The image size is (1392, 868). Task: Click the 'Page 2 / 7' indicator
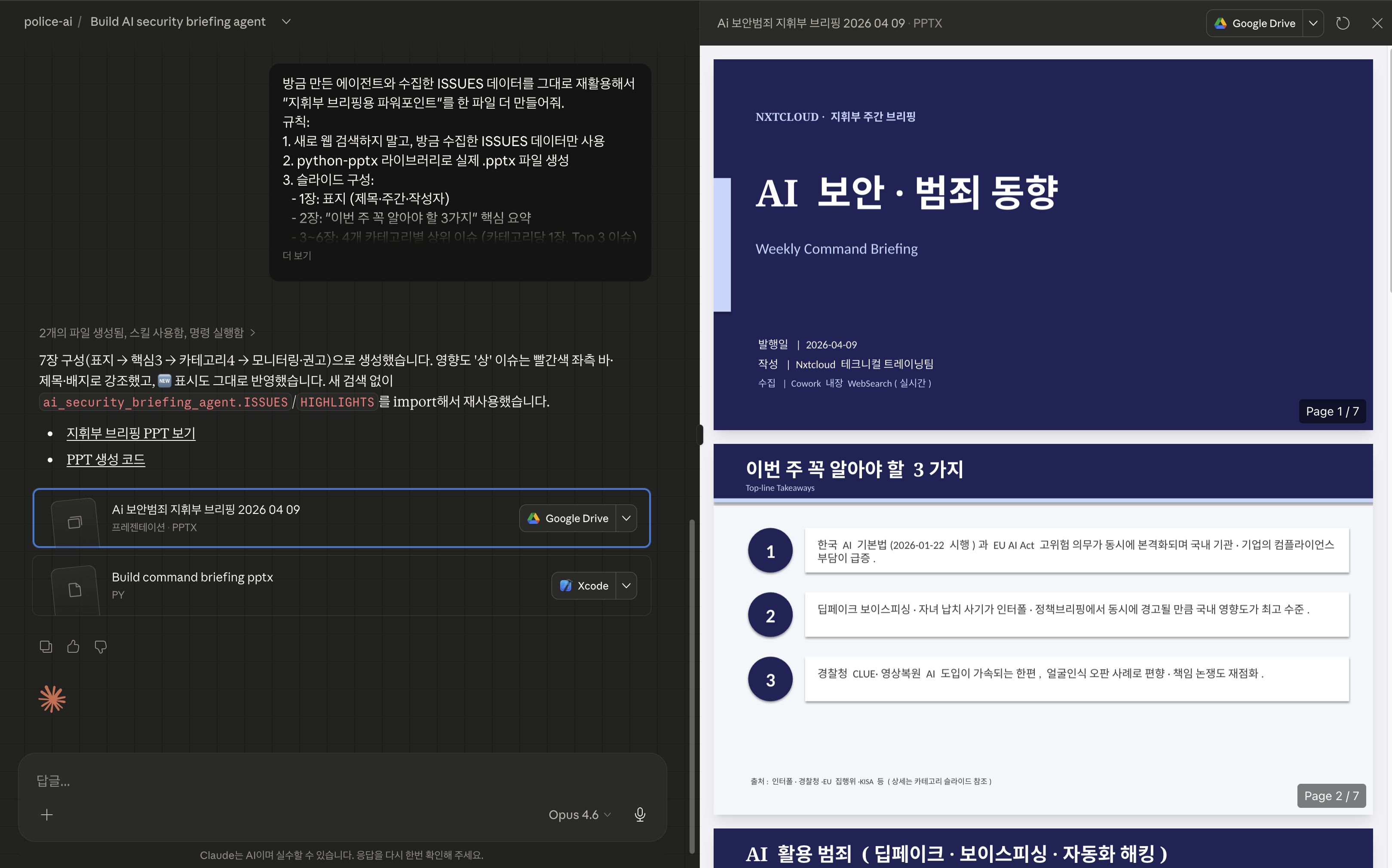[1331, 796]
